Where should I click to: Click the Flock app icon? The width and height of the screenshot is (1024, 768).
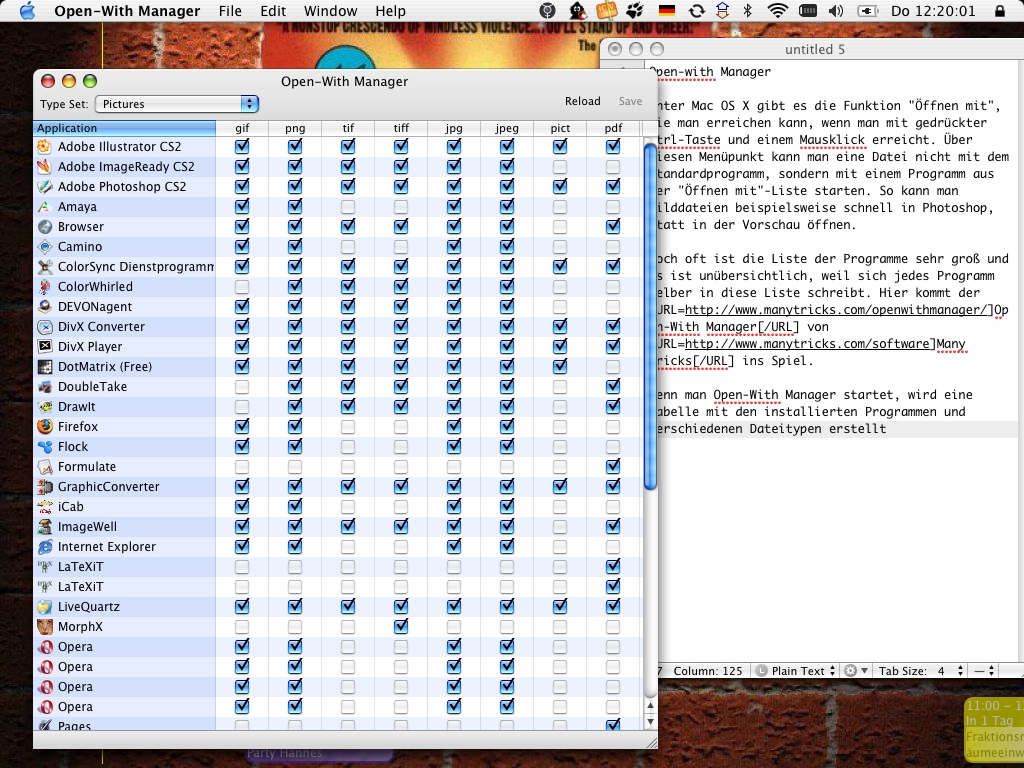point(44,447)
